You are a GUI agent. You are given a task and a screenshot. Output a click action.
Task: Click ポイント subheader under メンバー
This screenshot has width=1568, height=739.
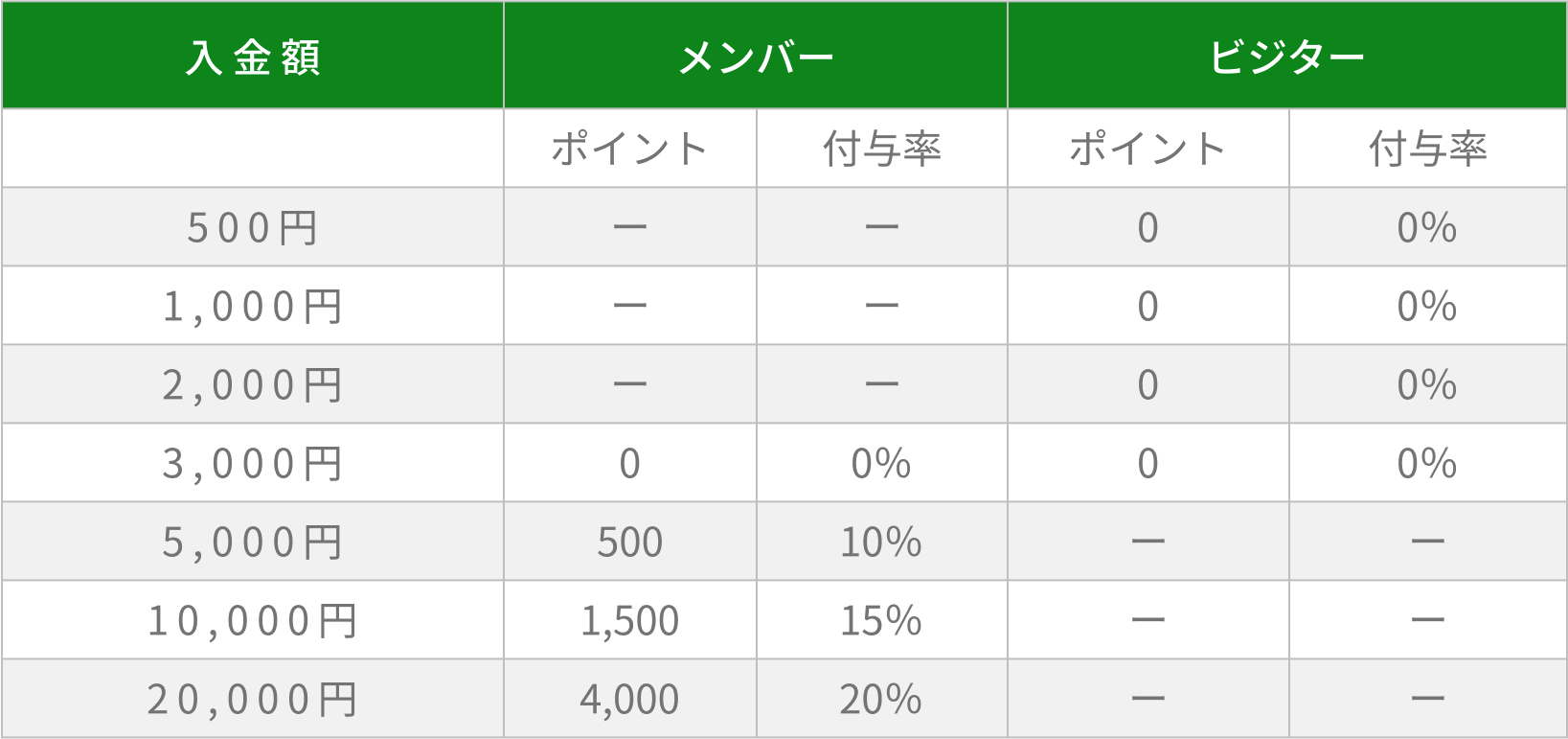coord(630,150)
